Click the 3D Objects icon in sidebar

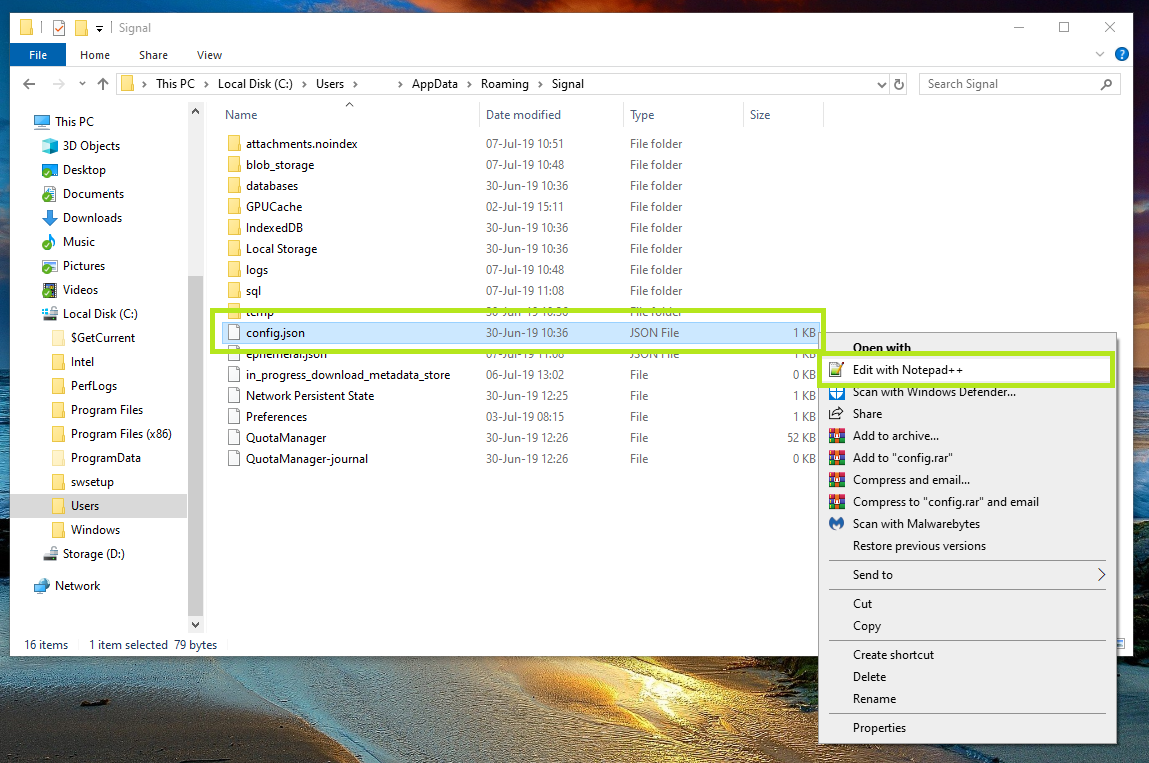[x=50, y=146]
